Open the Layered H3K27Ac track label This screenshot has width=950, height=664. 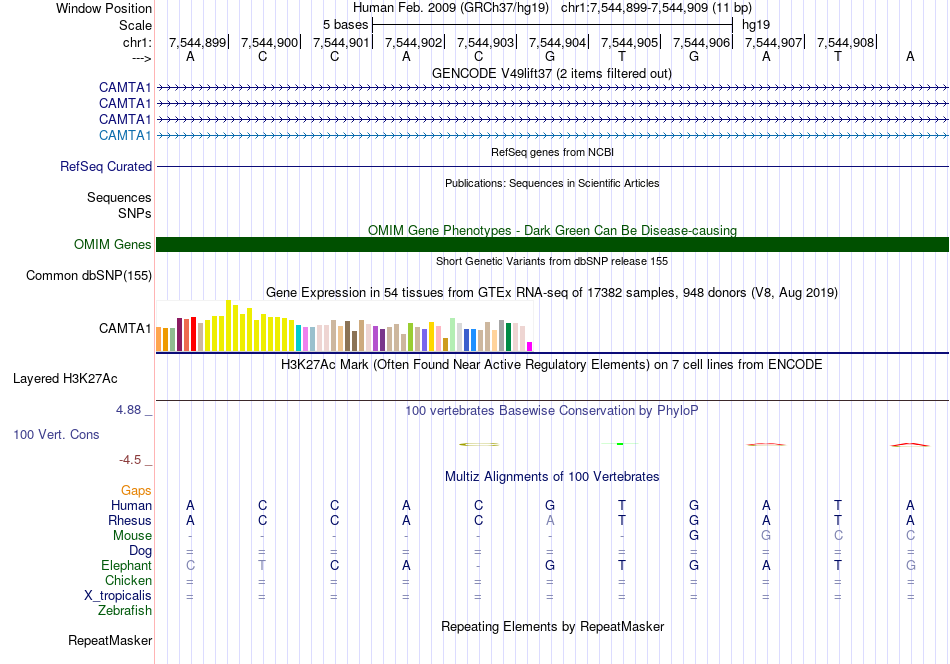(x=65, y=379)
